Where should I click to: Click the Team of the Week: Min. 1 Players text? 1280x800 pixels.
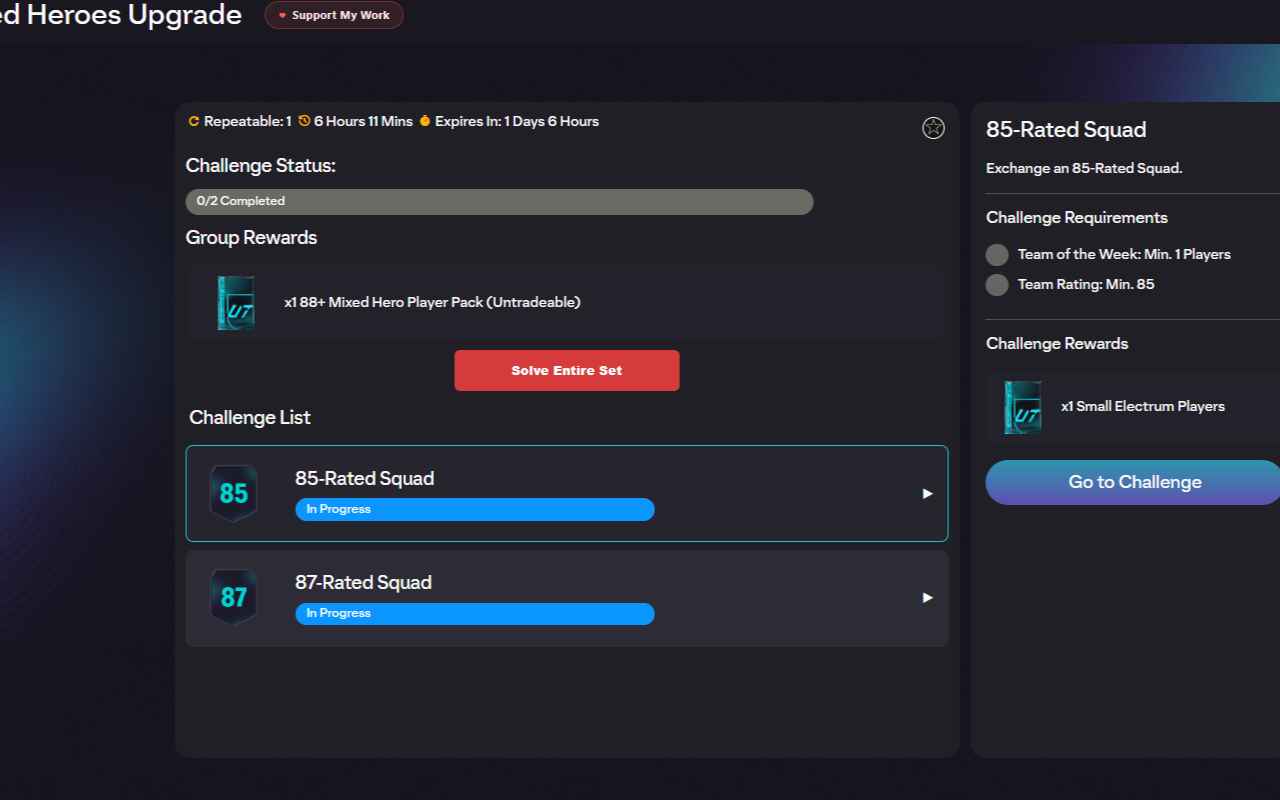tap(1124, 254)
